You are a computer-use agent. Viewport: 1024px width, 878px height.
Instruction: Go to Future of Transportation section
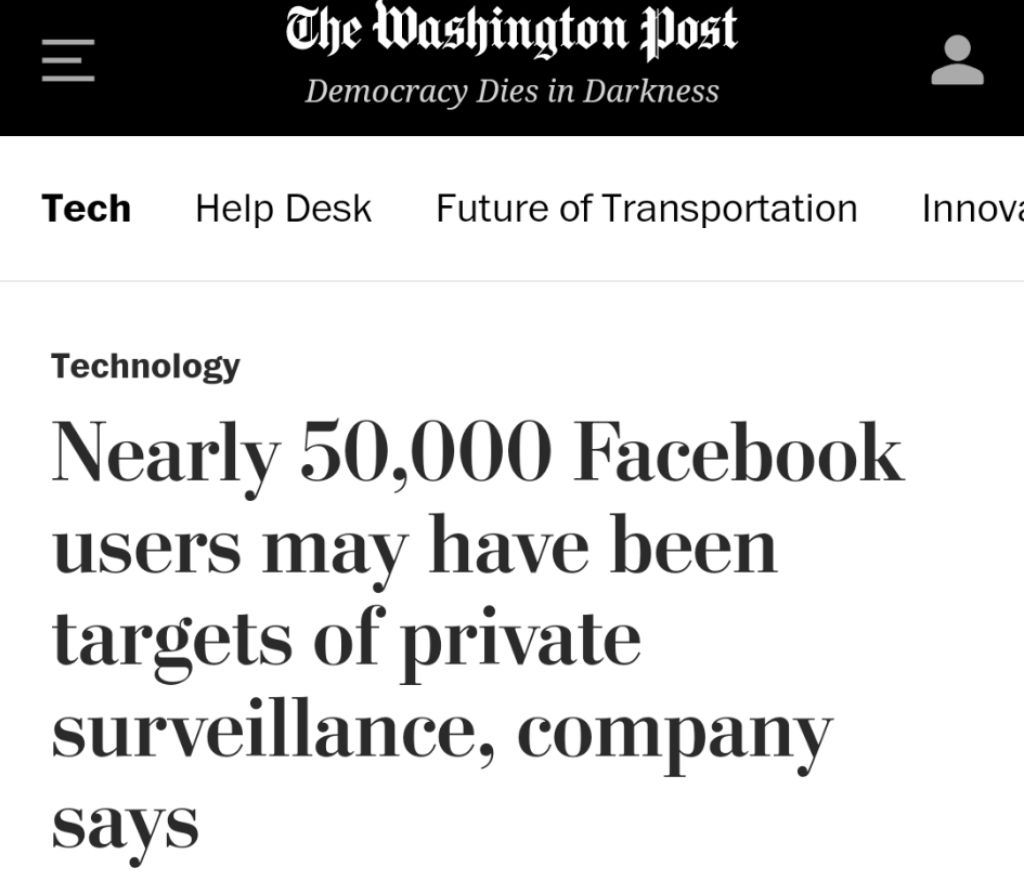point(646,209)
